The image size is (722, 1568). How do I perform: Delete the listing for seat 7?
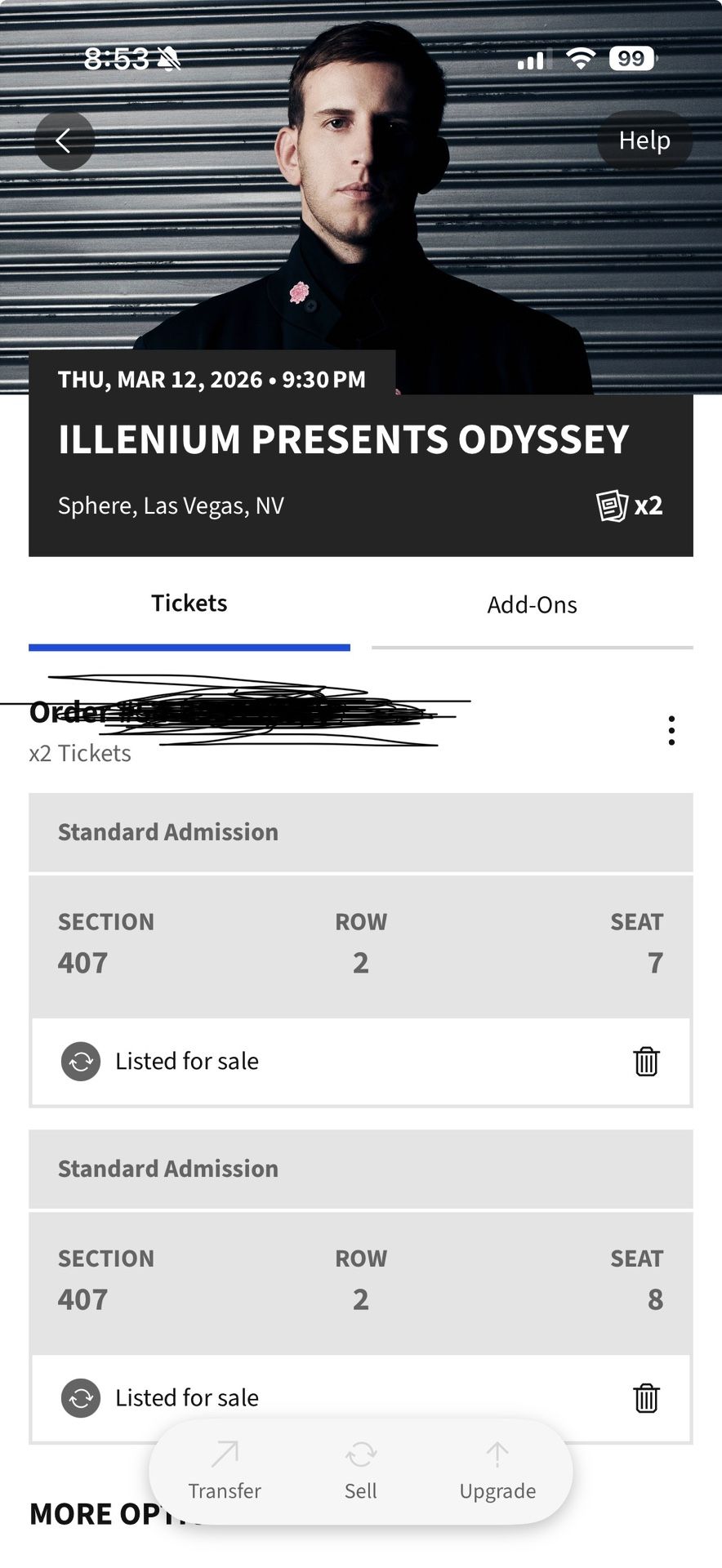pyautogui.click(x=646, y=1061)
